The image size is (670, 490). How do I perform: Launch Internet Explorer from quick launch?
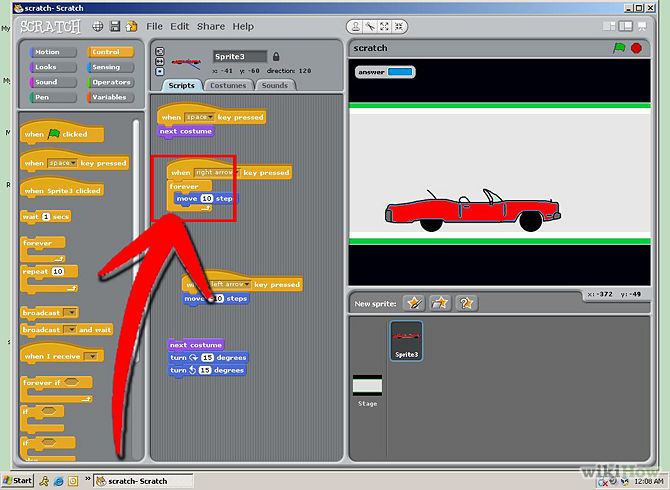coord(58,481)
